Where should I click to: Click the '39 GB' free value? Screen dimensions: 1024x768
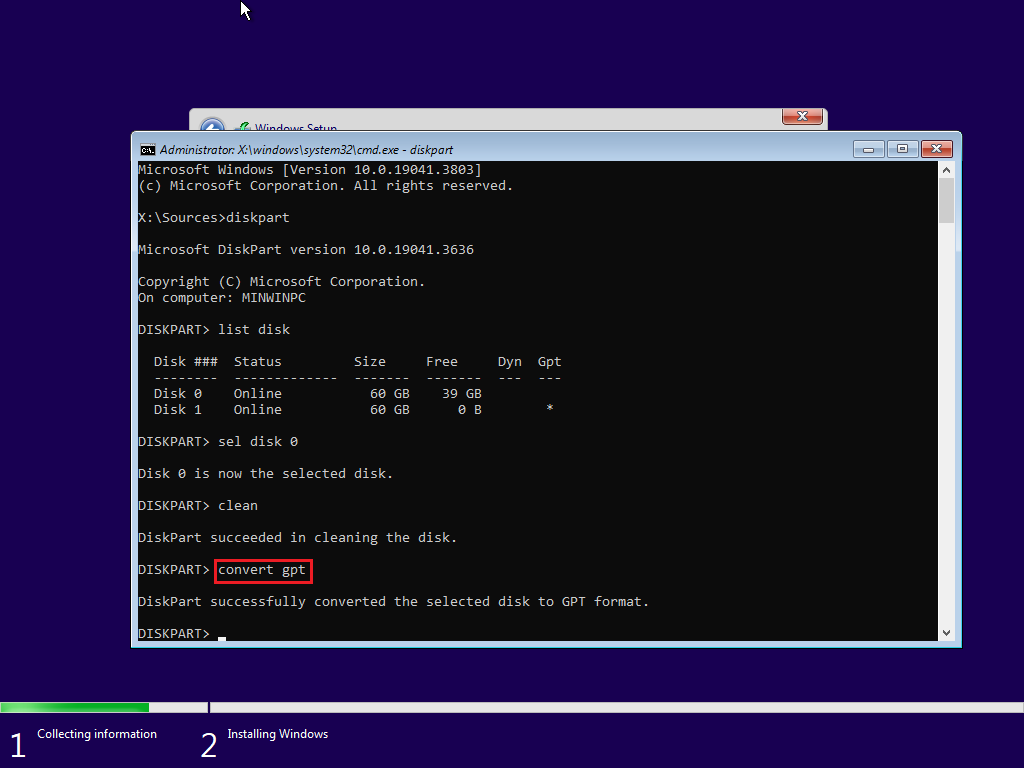[462, 394]
